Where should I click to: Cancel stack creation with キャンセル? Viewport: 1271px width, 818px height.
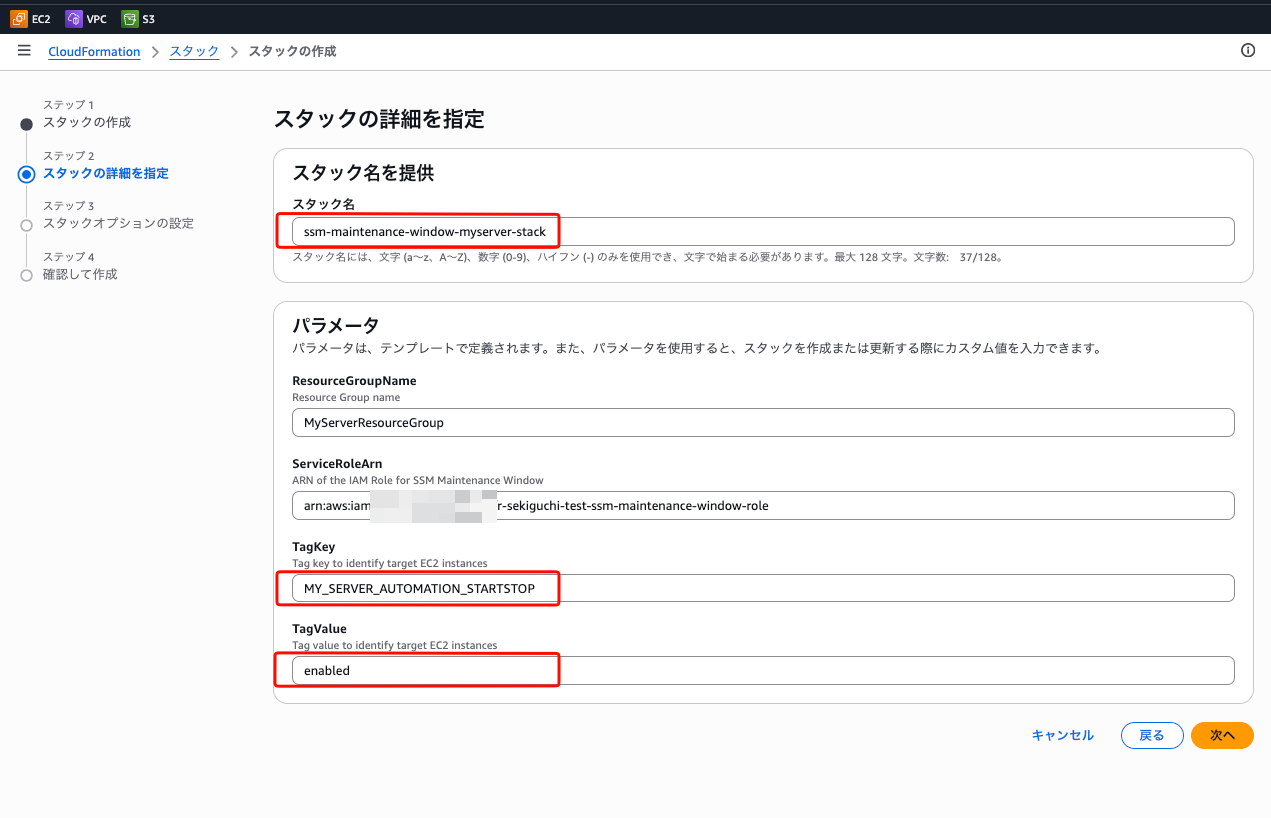(1062, 735)
